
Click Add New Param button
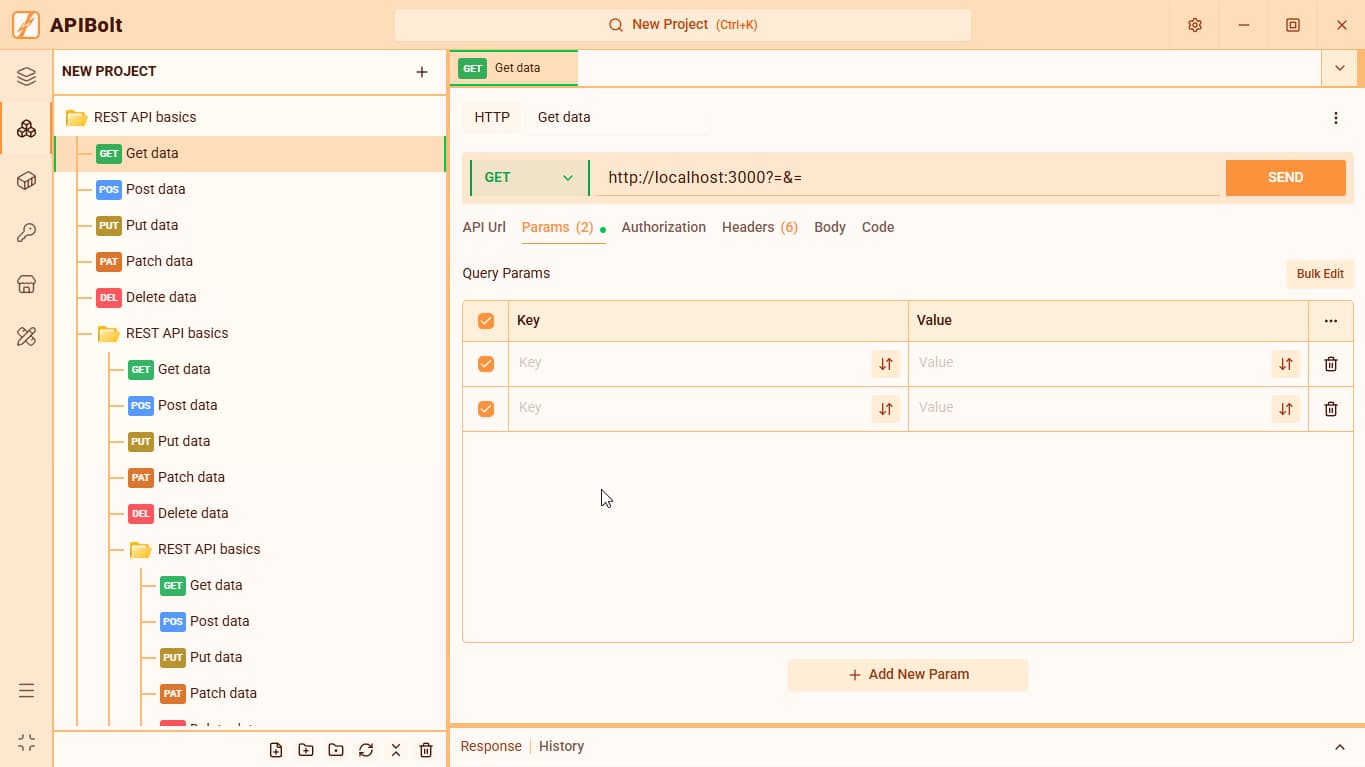point(908,675)
